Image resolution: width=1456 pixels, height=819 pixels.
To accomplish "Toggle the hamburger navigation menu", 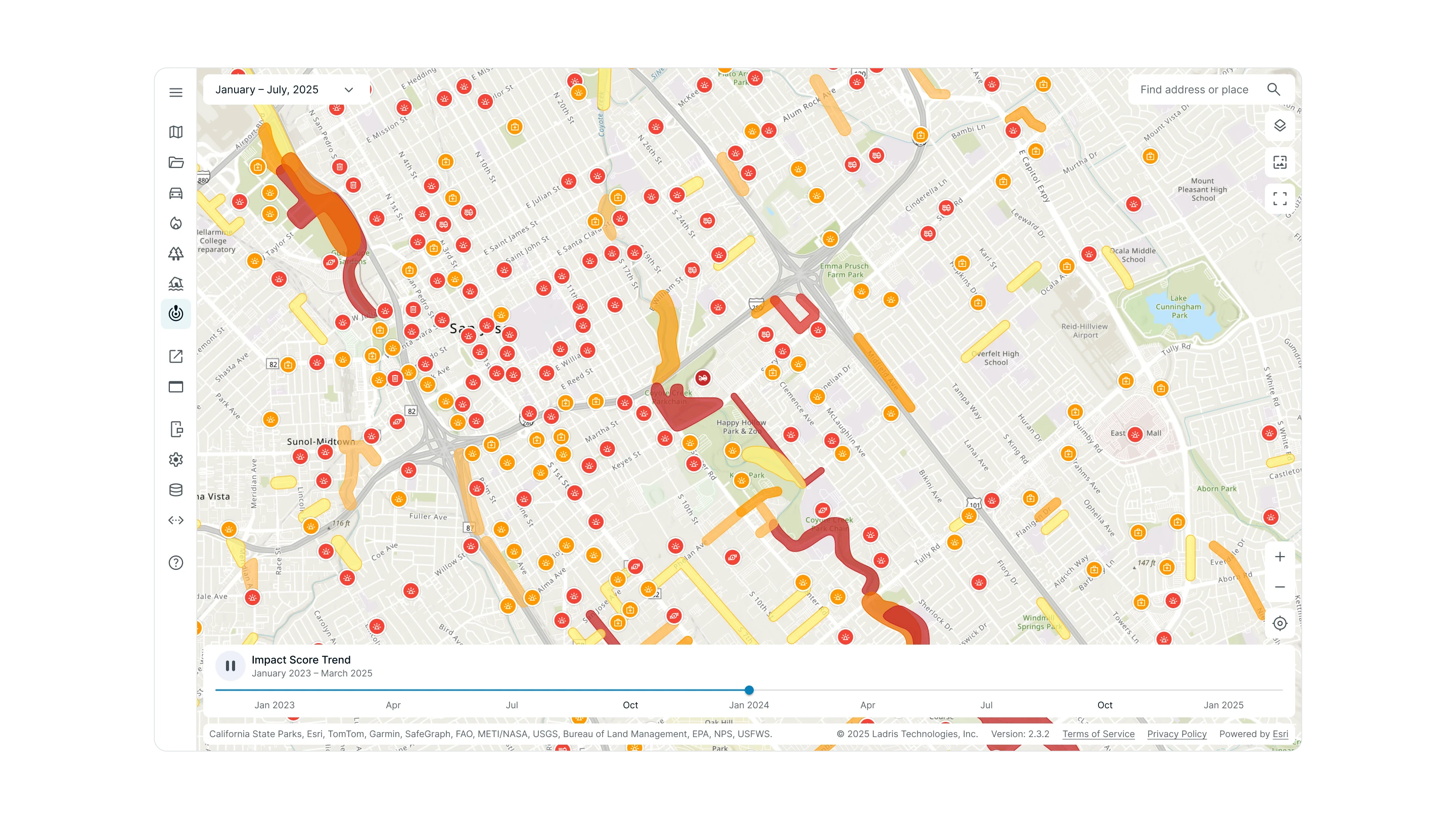I will click(176, 92).
